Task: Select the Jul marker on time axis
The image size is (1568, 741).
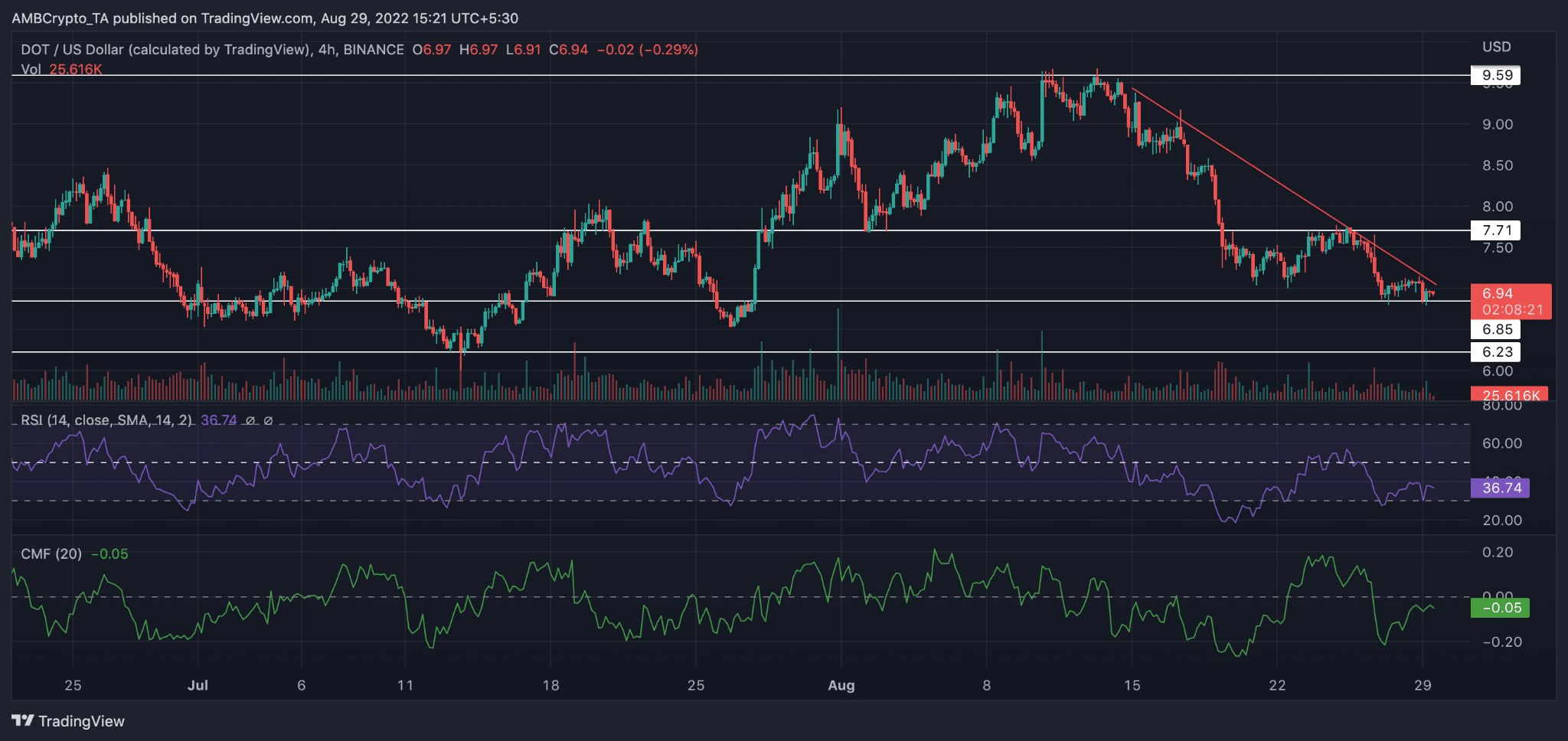Action: pos(198,685)
